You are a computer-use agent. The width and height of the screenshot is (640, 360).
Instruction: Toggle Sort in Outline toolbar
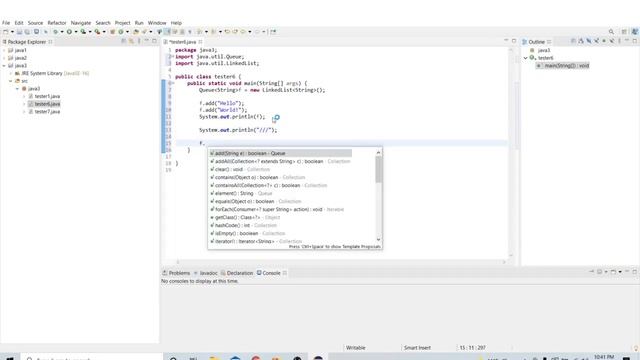point(581,41)
